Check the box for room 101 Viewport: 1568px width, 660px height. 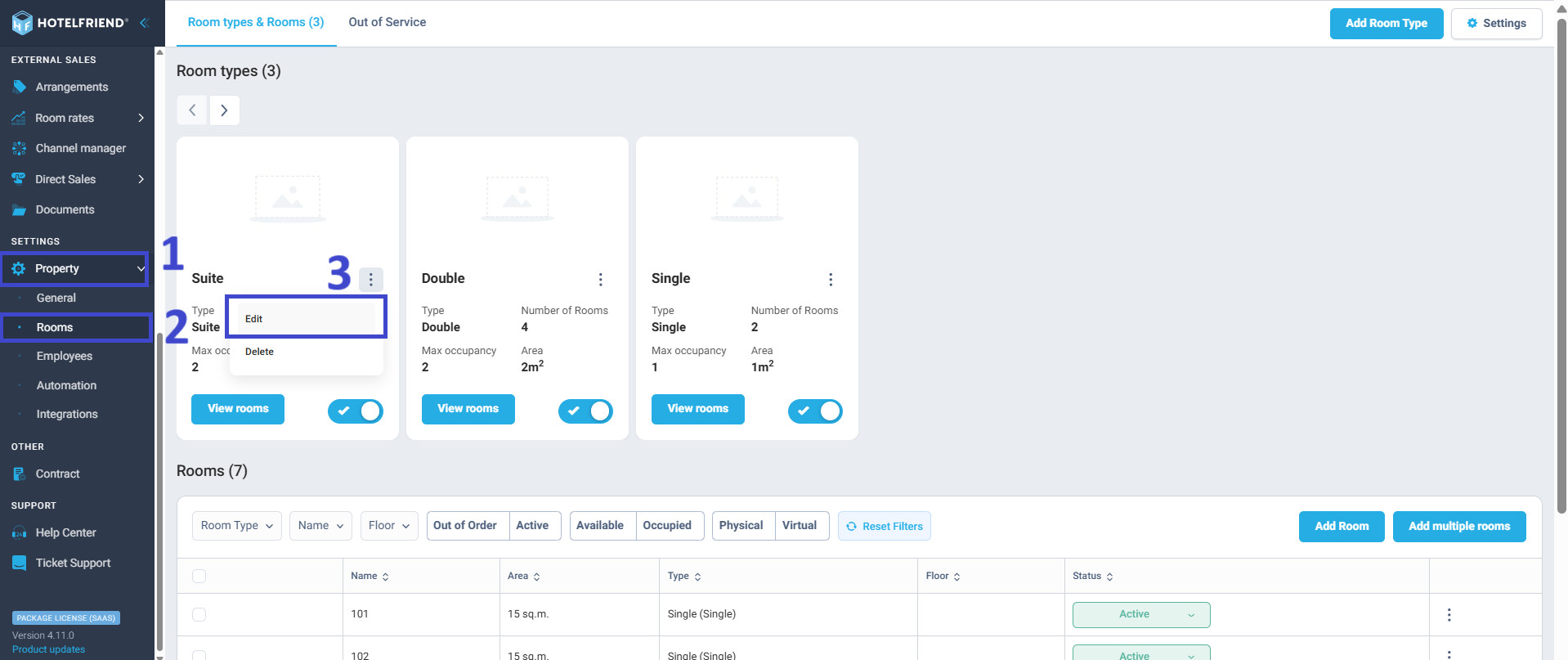(199, 614)
